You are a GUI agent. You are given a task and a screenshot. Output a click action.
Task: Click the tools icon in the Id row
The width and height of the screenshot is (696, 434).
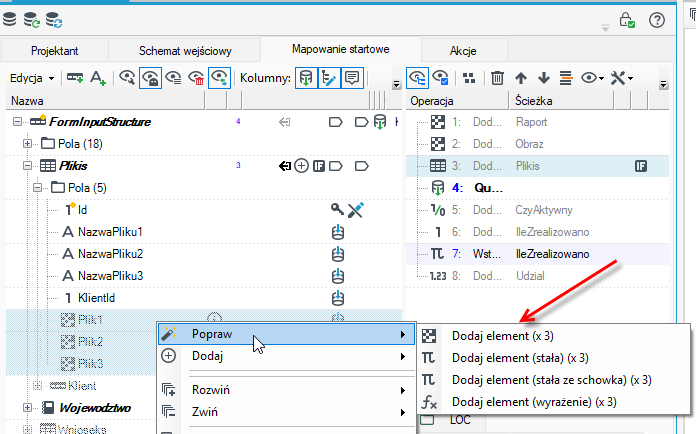click(356, 210)
